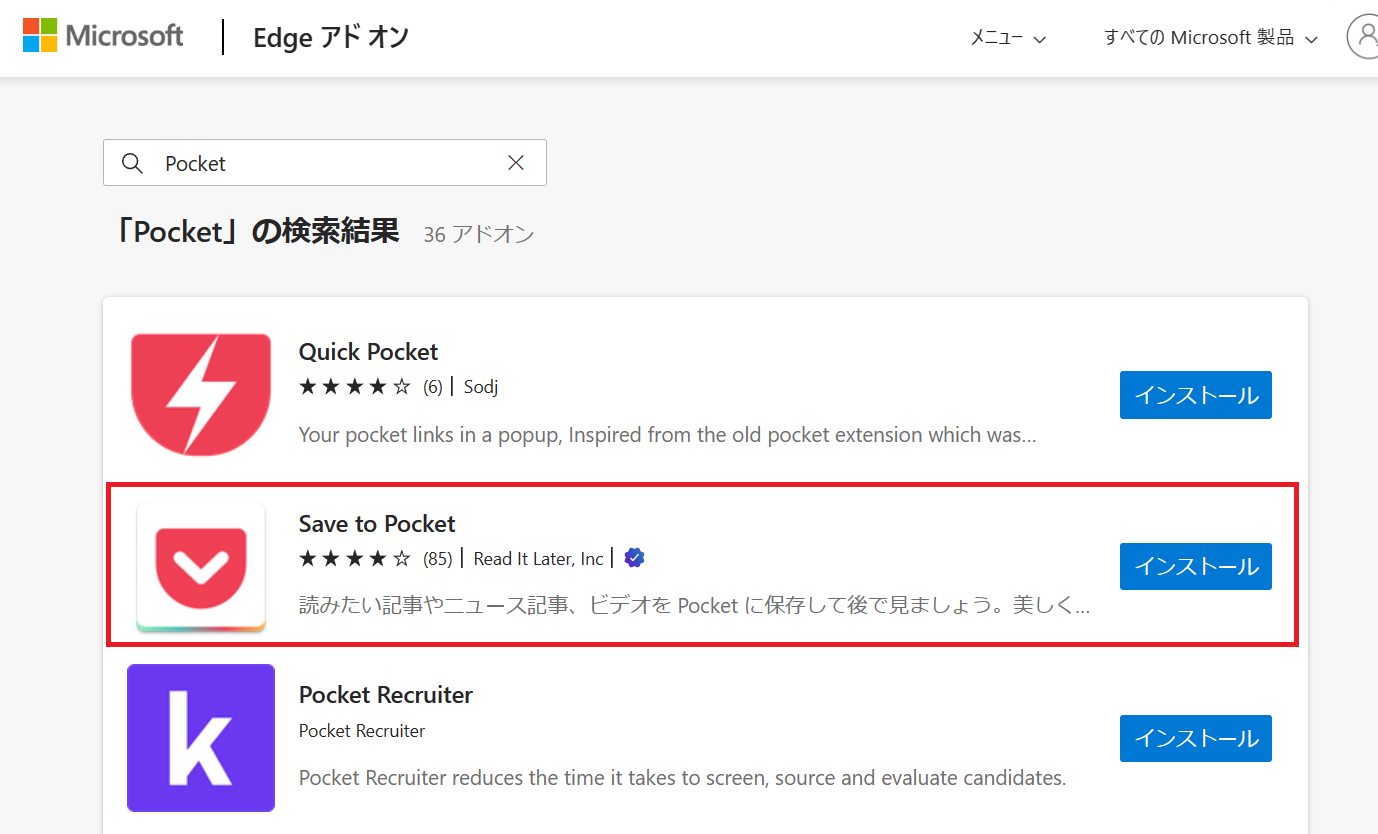This screenshot has height=834, width=1378.
Task: Open the Quick Pocket lightning icon
Action: (201, 395)
